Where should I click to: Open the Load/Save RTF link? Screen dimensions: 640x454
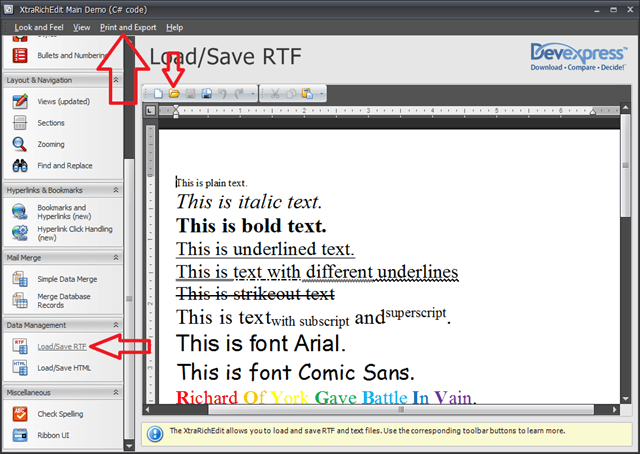[x=62, y=347]
